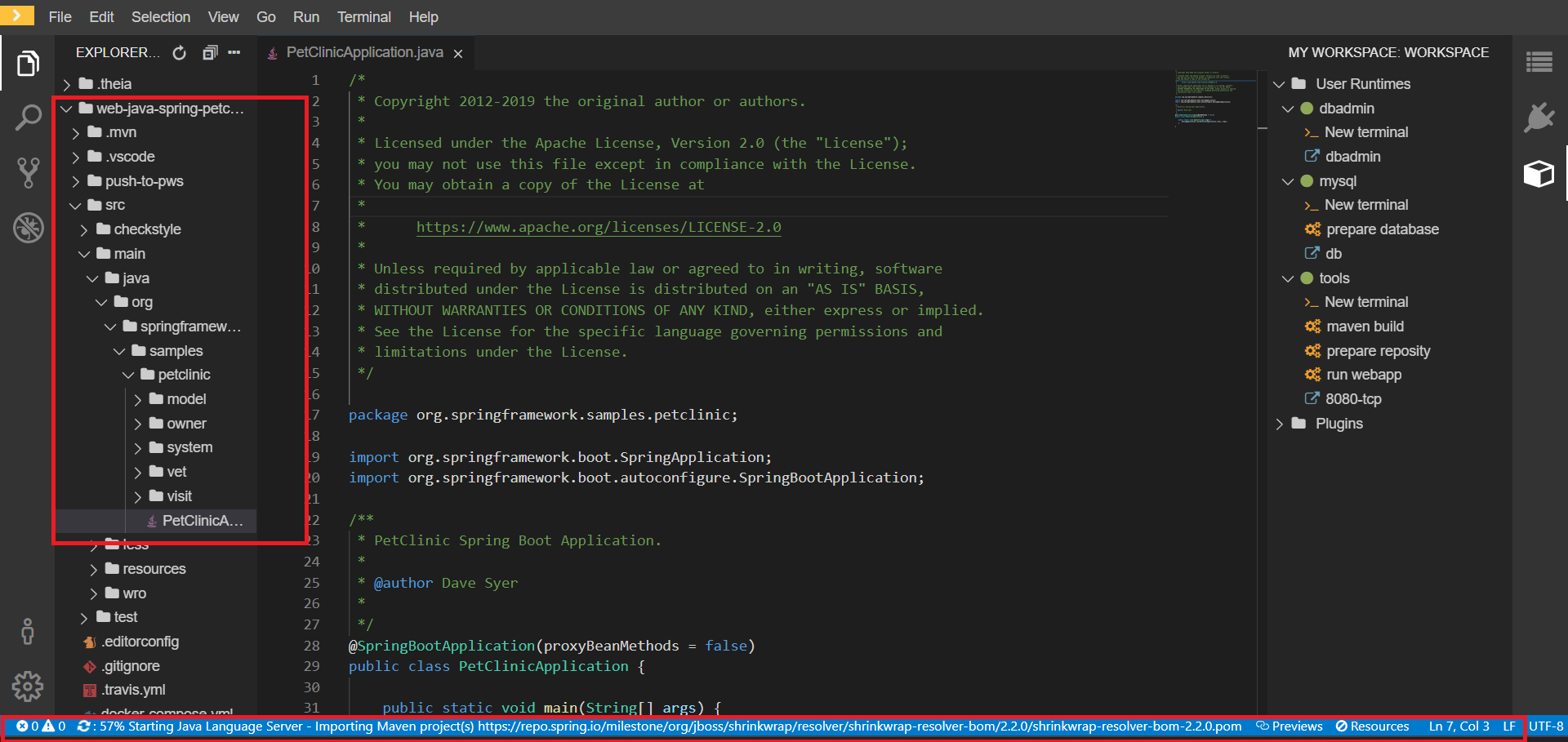Screen dimensions: 1568x742
Task: Open Explorer more actions ellipsis
Action: point(234,52)
